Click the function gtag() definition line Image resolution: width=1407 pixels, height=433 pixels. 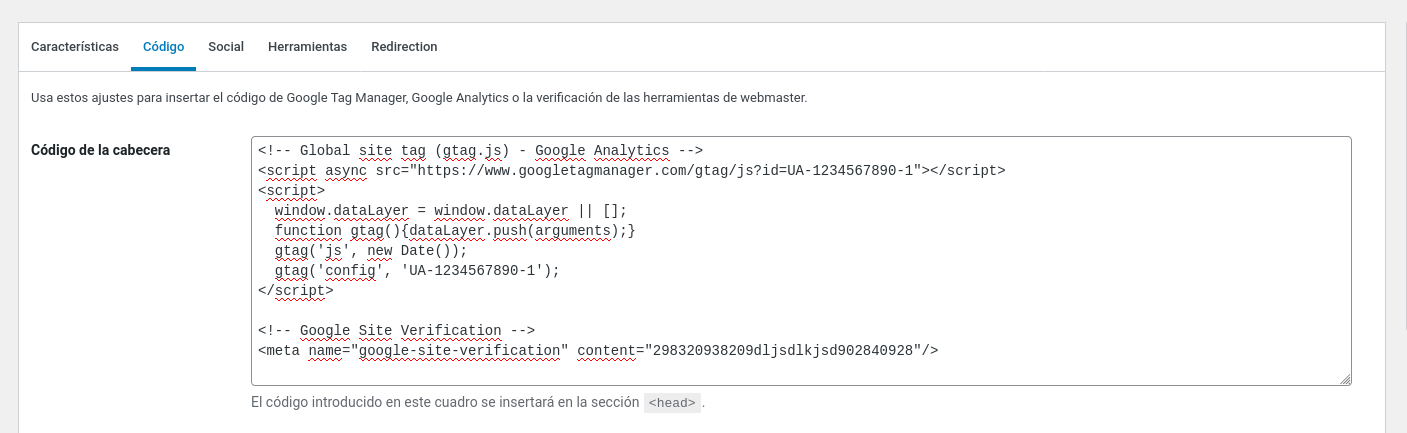(x=455, y=231)
